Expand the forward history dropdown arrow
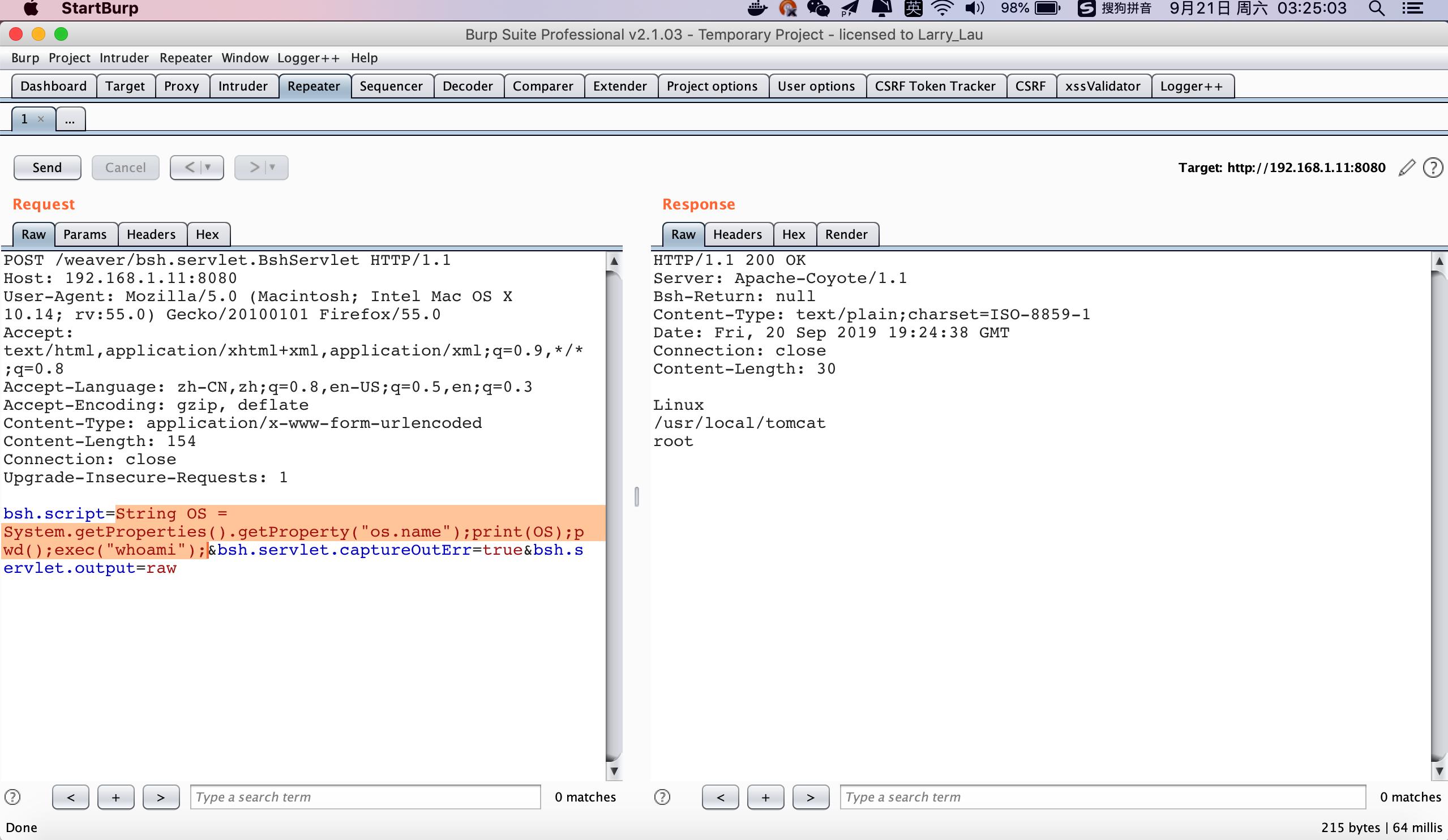 point(272,168)
